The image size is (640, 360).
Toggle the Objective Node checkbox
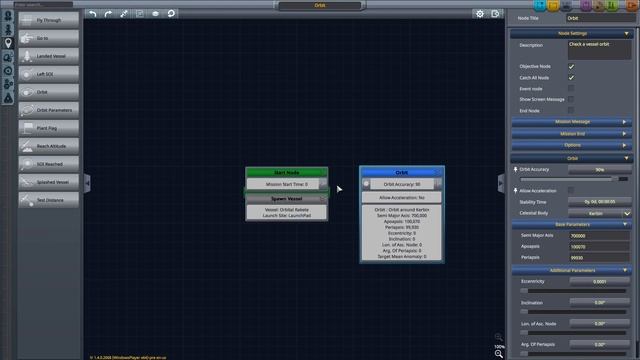click(x=571, y=66)
